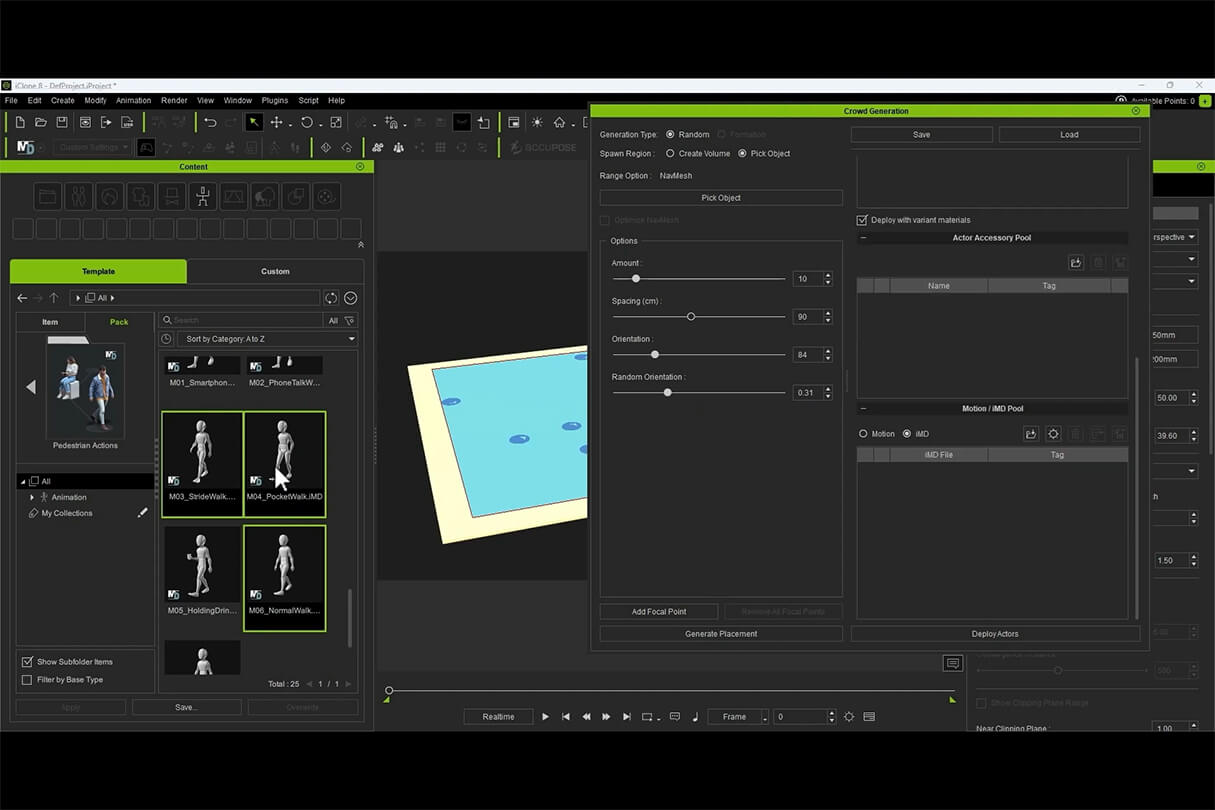Click the import icon in Motion / iMD Pool

[x=1031, y=434]
